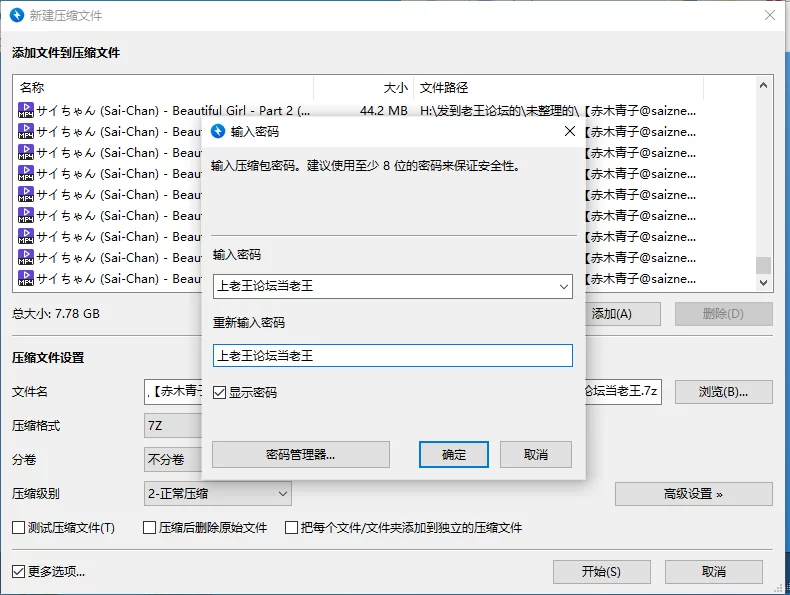
Task: Open the 分卷 不分卷 dropdown
Action: pos(173,459)
